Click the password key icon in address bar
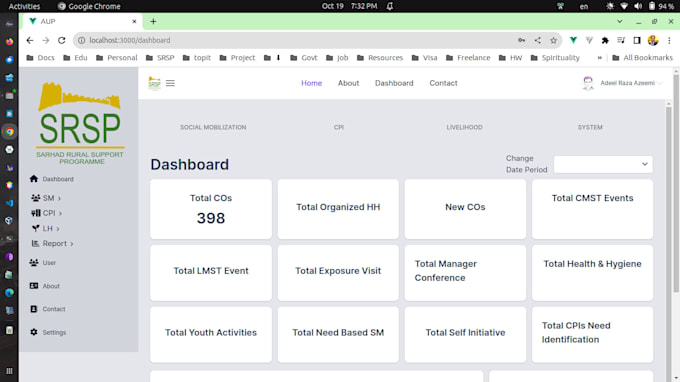680x382 pixels. pos(522,40)
